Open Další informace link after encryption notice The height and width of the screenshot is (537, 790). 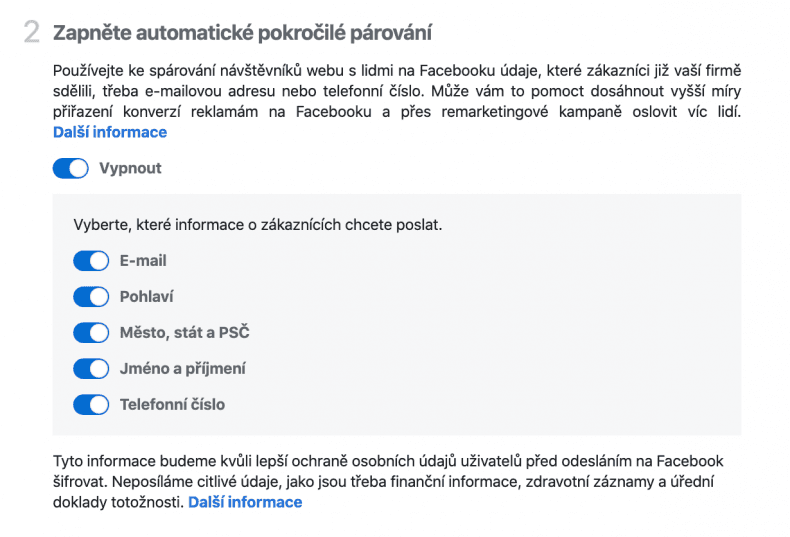point(245,502)
